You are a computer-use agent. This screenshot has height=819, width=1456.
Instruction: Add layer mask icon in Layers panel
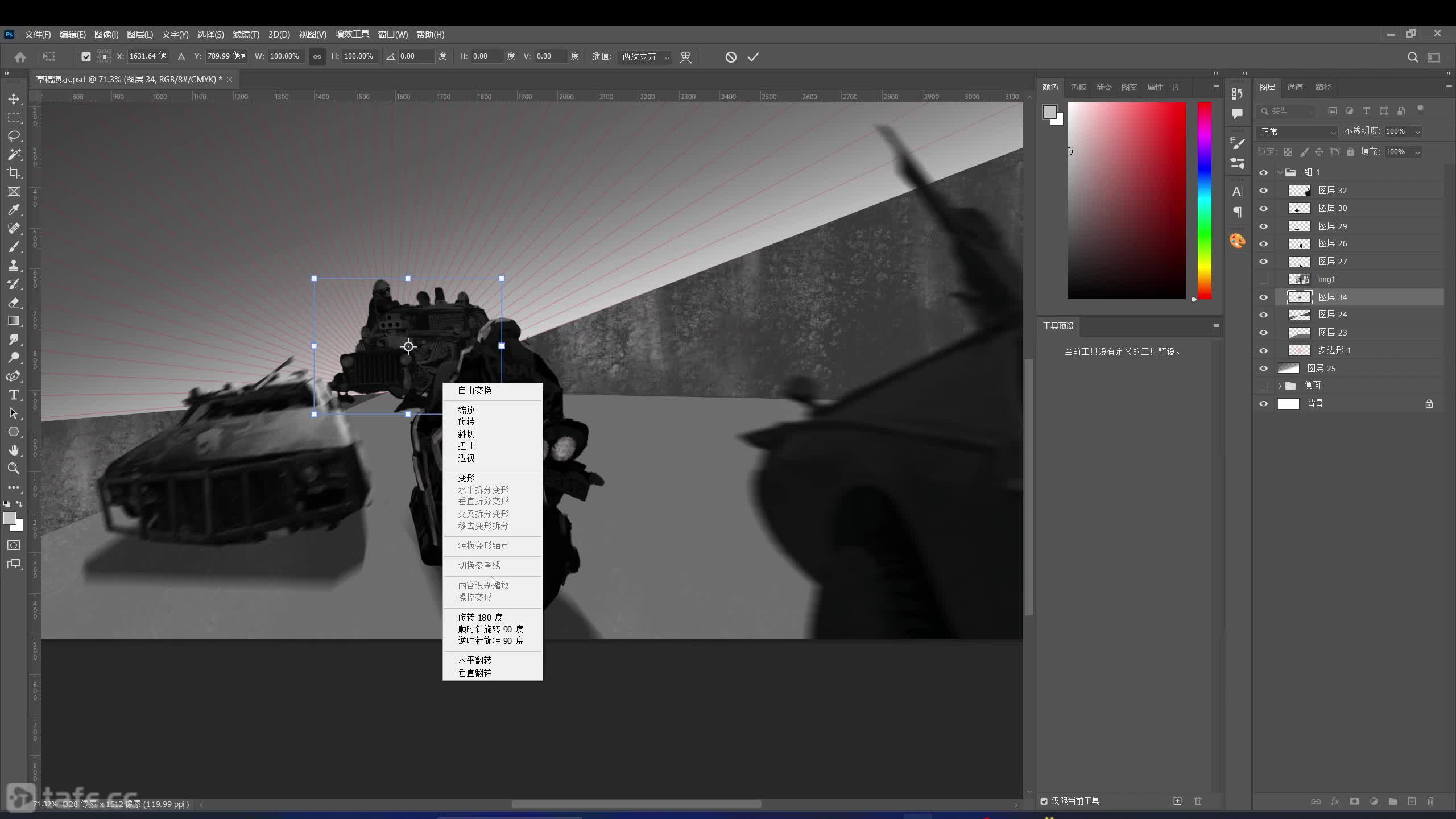point(1355,801)
